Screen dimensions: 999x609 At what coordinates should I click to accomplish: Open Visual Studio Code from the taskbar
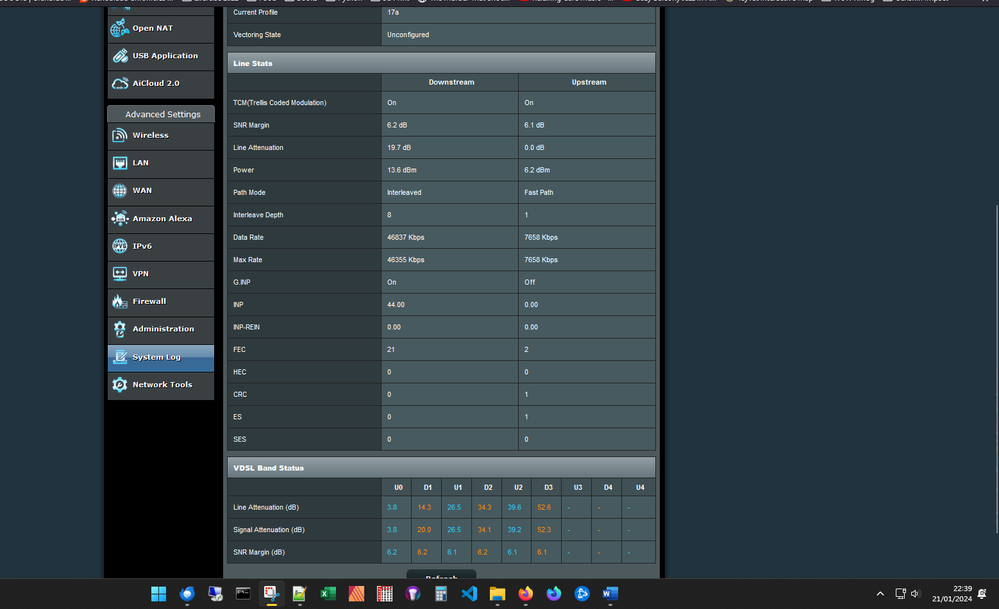pos(469,594)
